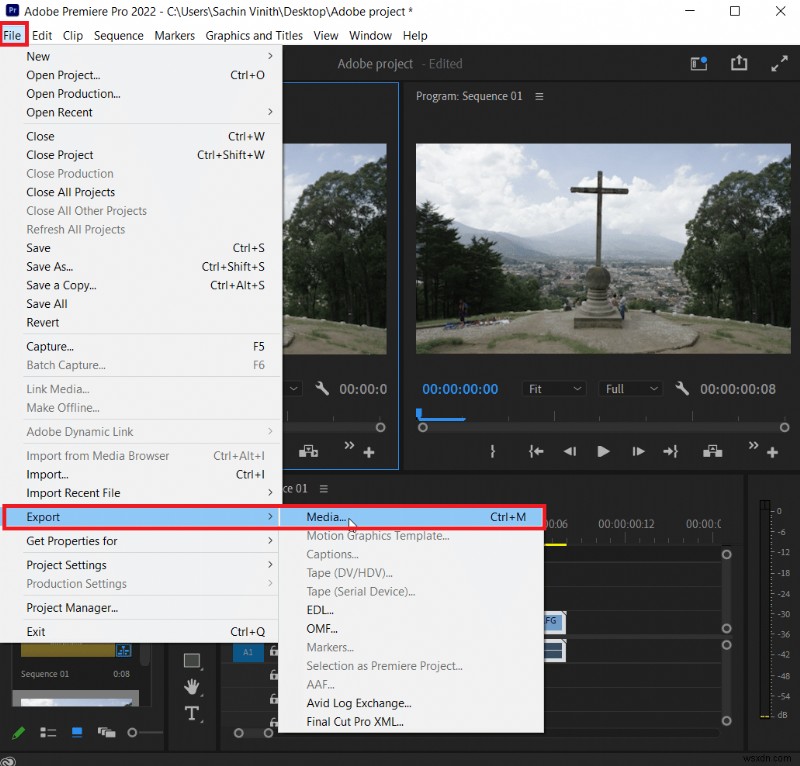Open Quick Export share icon
The width and height of the screenshot is (800, 766).
pyautogui.click(x=738, y=63)
